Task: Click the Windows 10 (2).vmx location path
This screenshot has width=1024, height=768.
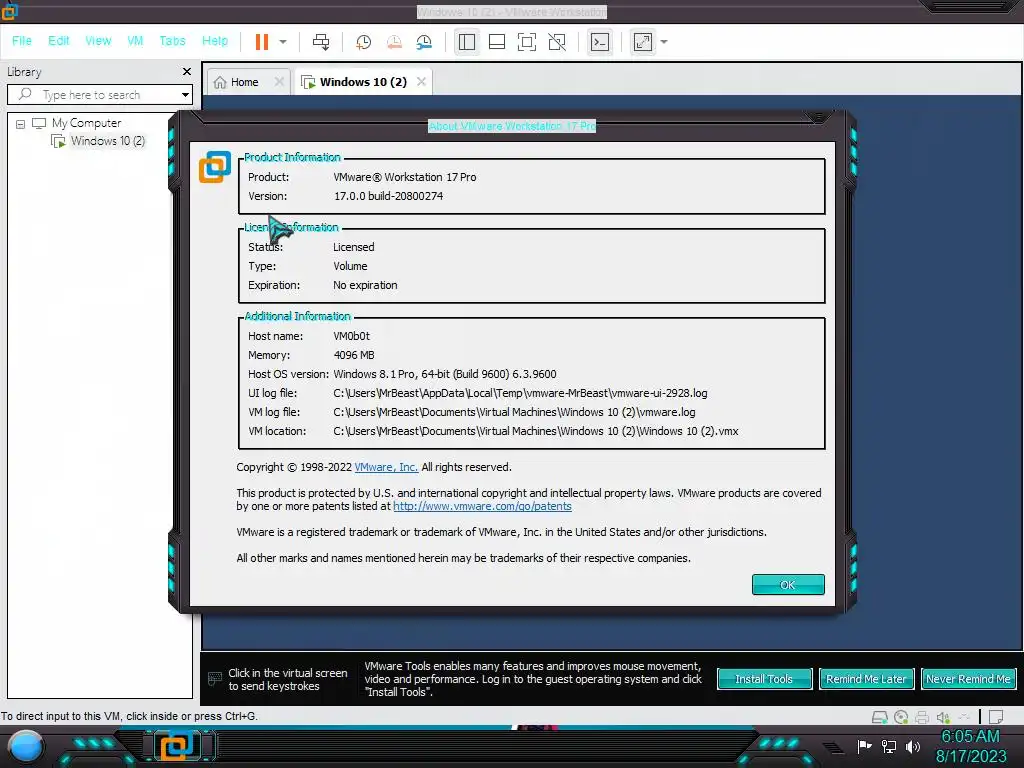Action: 536,431
